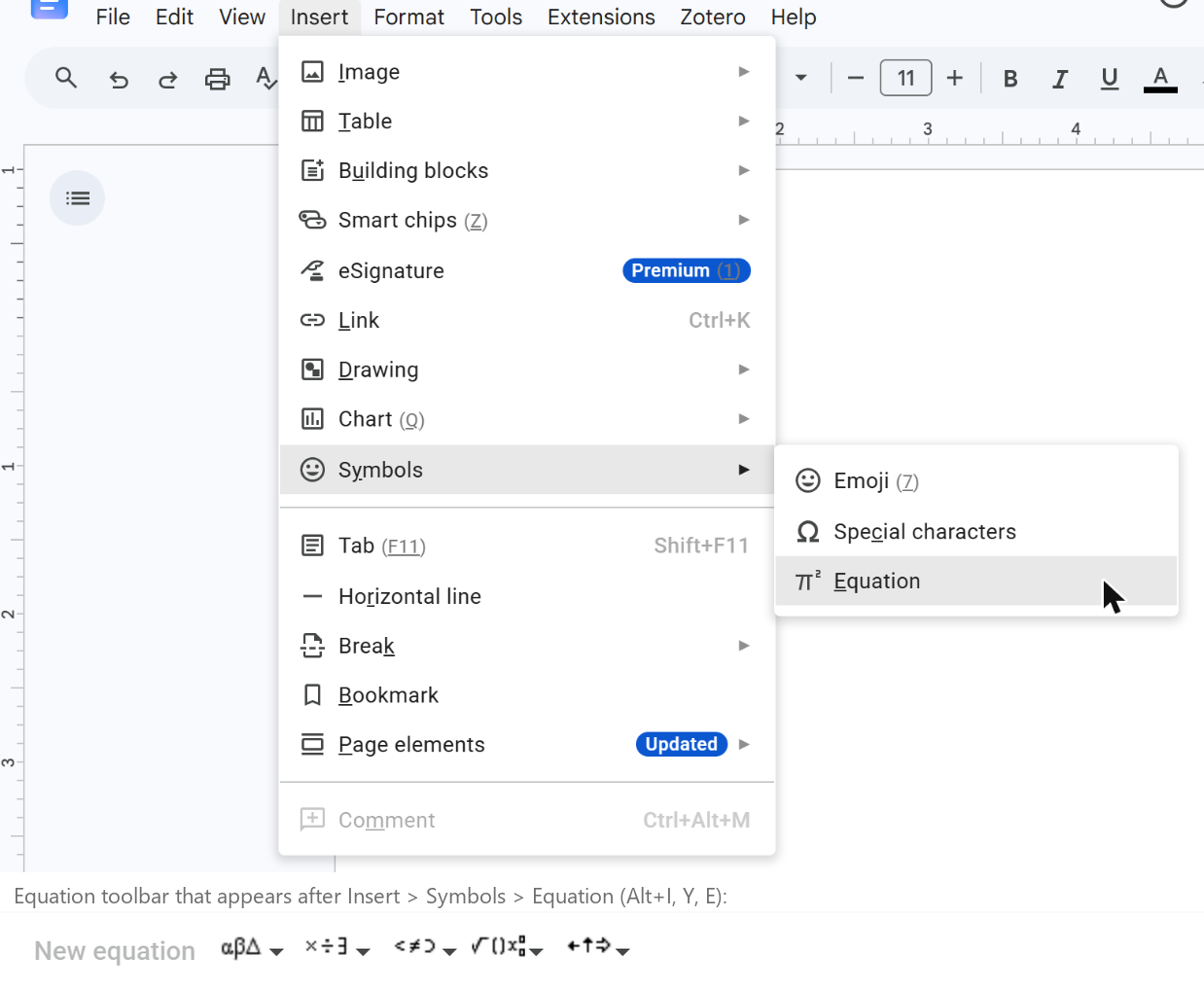The height and width of the screenshot is (988, 1204).
Task: Choose Special characters from submenu
Action: [976, 532]
